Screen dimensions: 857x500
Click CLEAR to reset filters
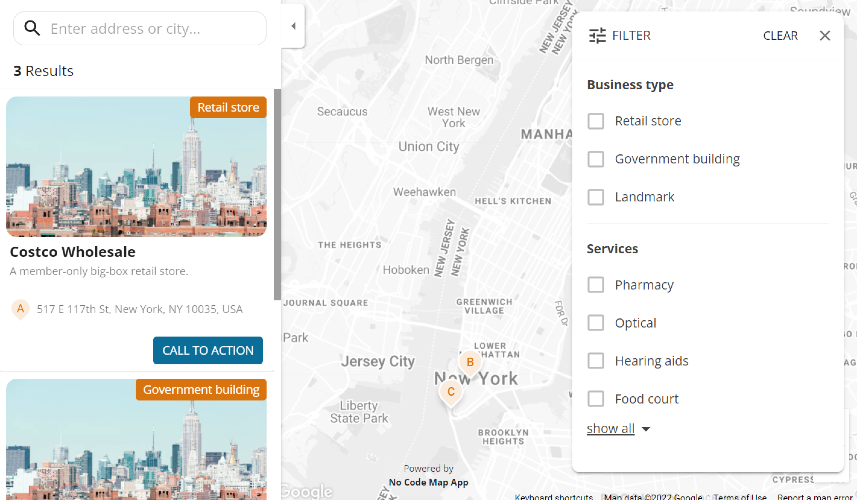tap(780, 36)
